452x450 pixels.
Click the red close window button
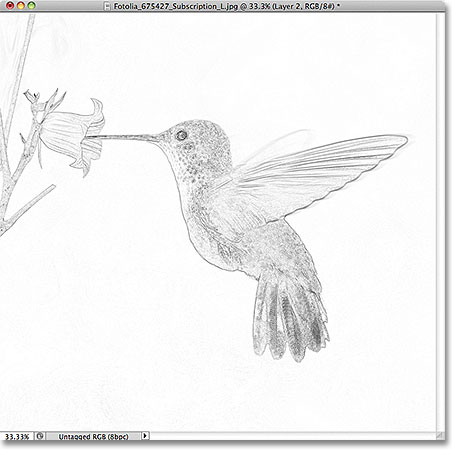point(10,5)
